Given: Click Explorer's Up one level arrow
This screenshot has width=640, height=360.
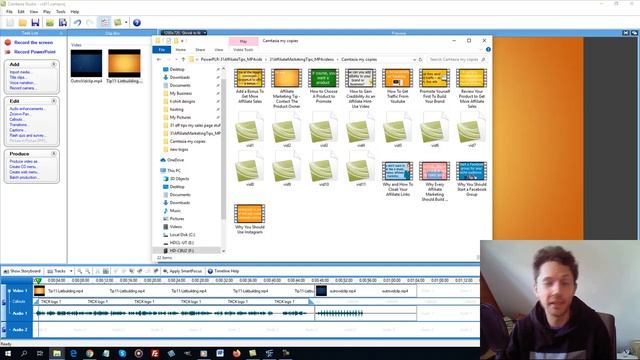Looking at the screenshot, I should 183,60.
